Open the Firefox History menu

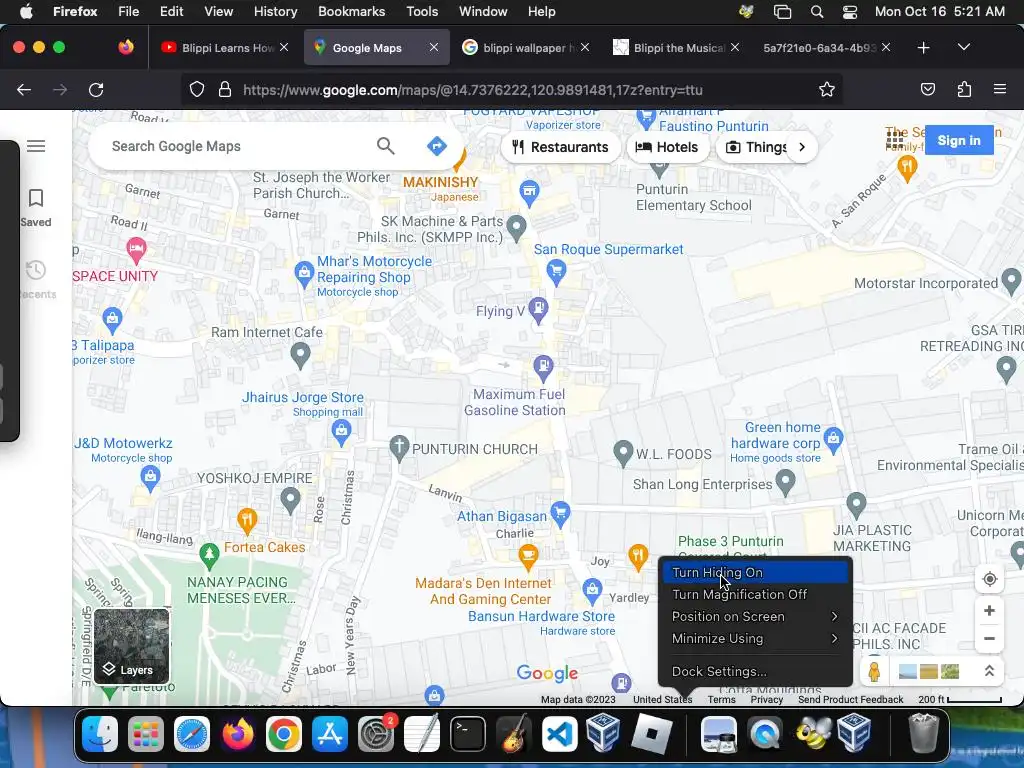[275, 12]
